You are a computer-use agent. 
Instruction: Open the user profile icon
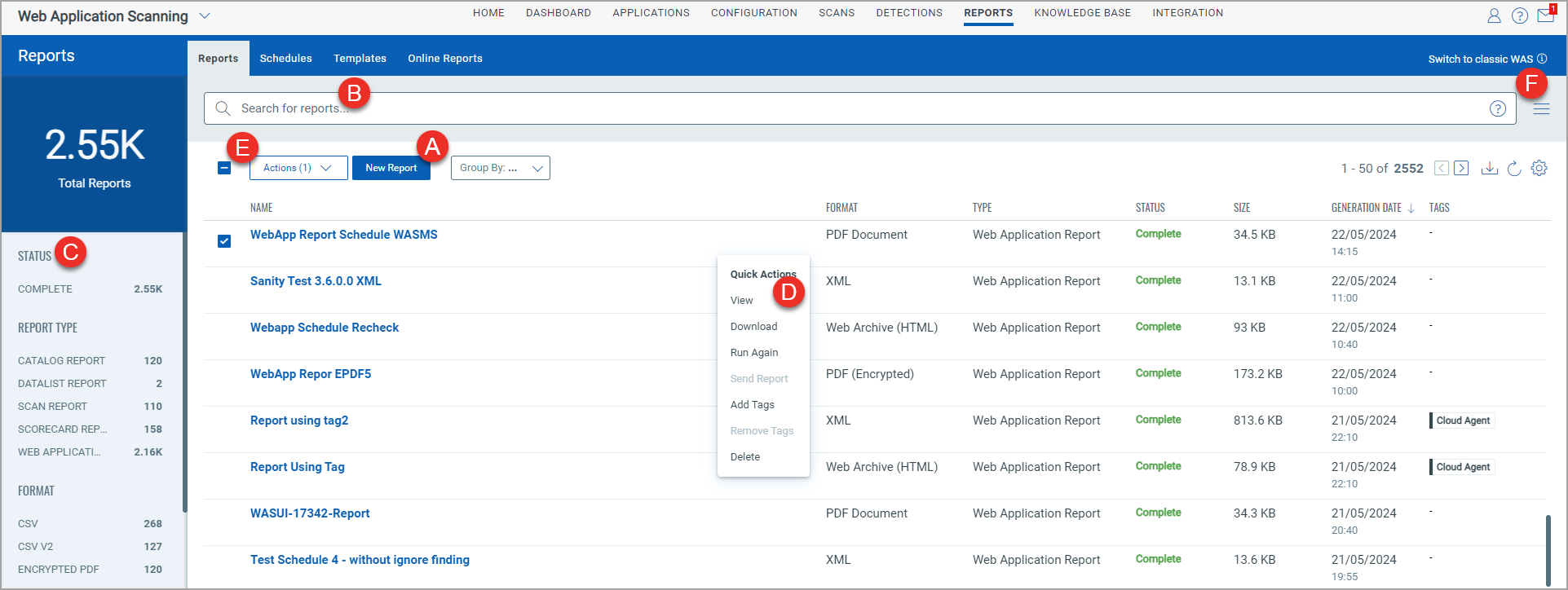[1494, 15]
